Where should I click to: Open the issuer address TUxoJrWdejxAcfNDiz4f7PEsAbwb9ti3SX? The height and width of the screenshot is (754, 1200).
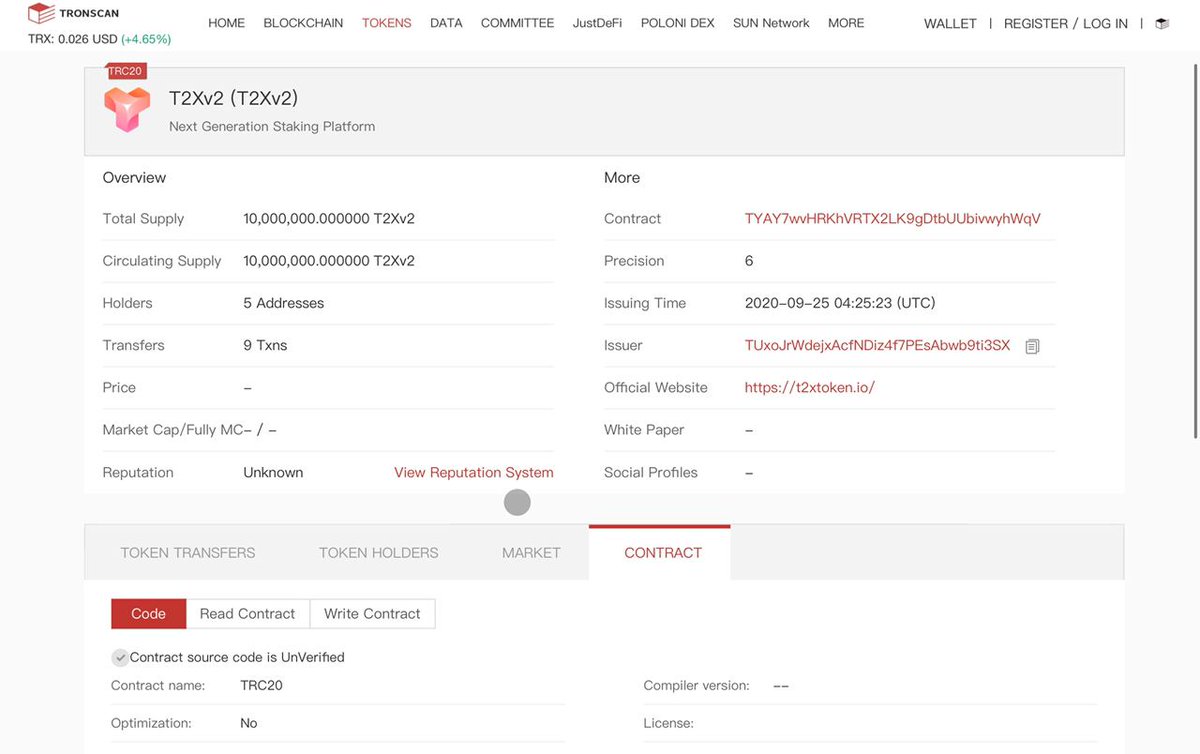tap(877, 346)
